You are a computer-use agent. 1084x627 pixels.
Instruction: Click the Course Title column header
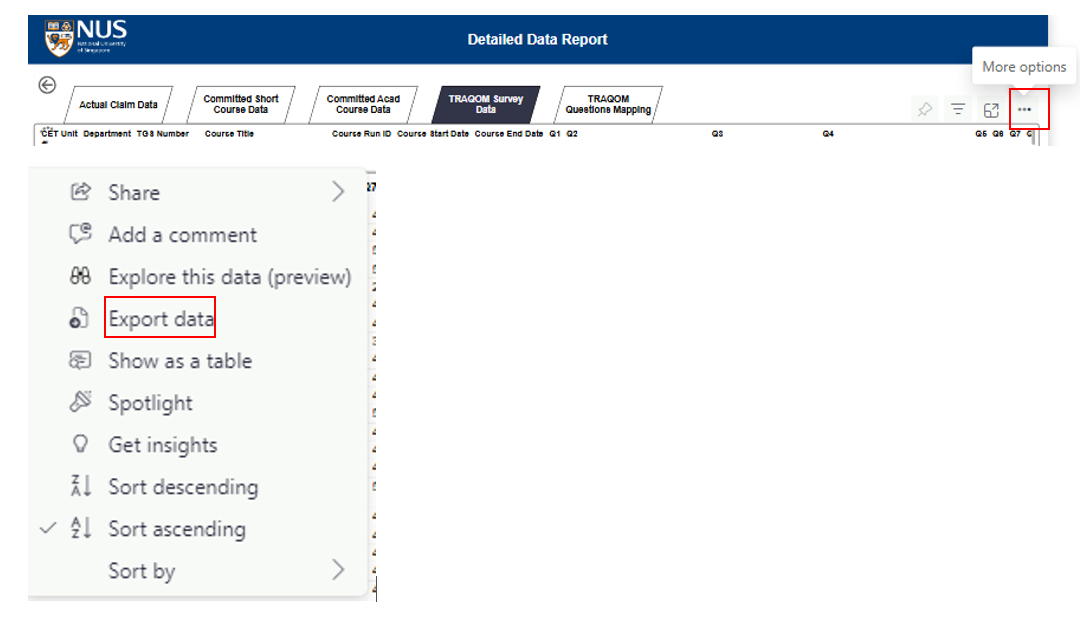(x=229, y=134)
